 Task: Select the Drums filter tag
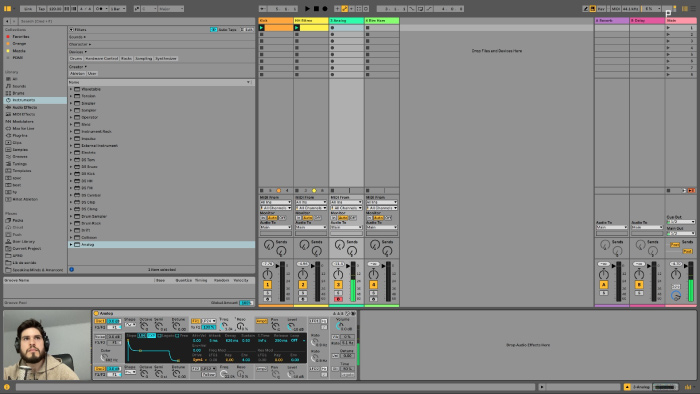tap(76, 58)
